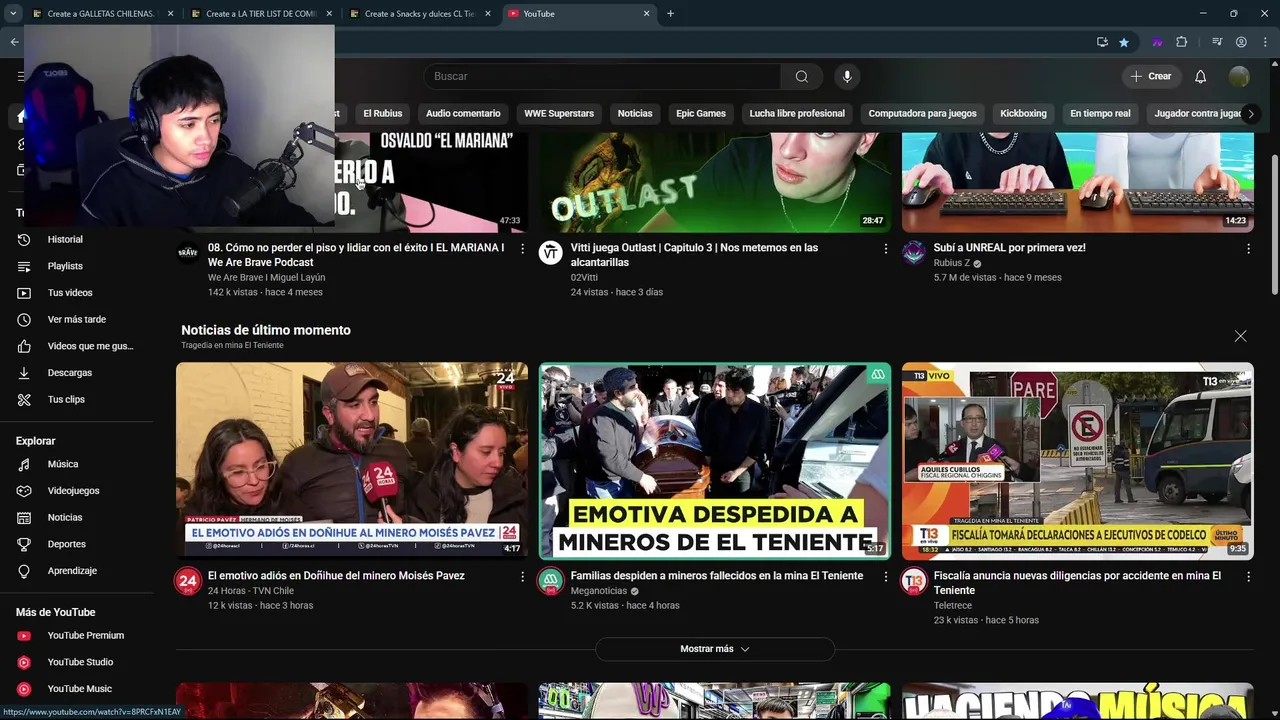Open 24 Horas - TVN Chile channel link
The height and width of the screenshot is (720, 1280).
pyautogui.click(x=250, y=591)
